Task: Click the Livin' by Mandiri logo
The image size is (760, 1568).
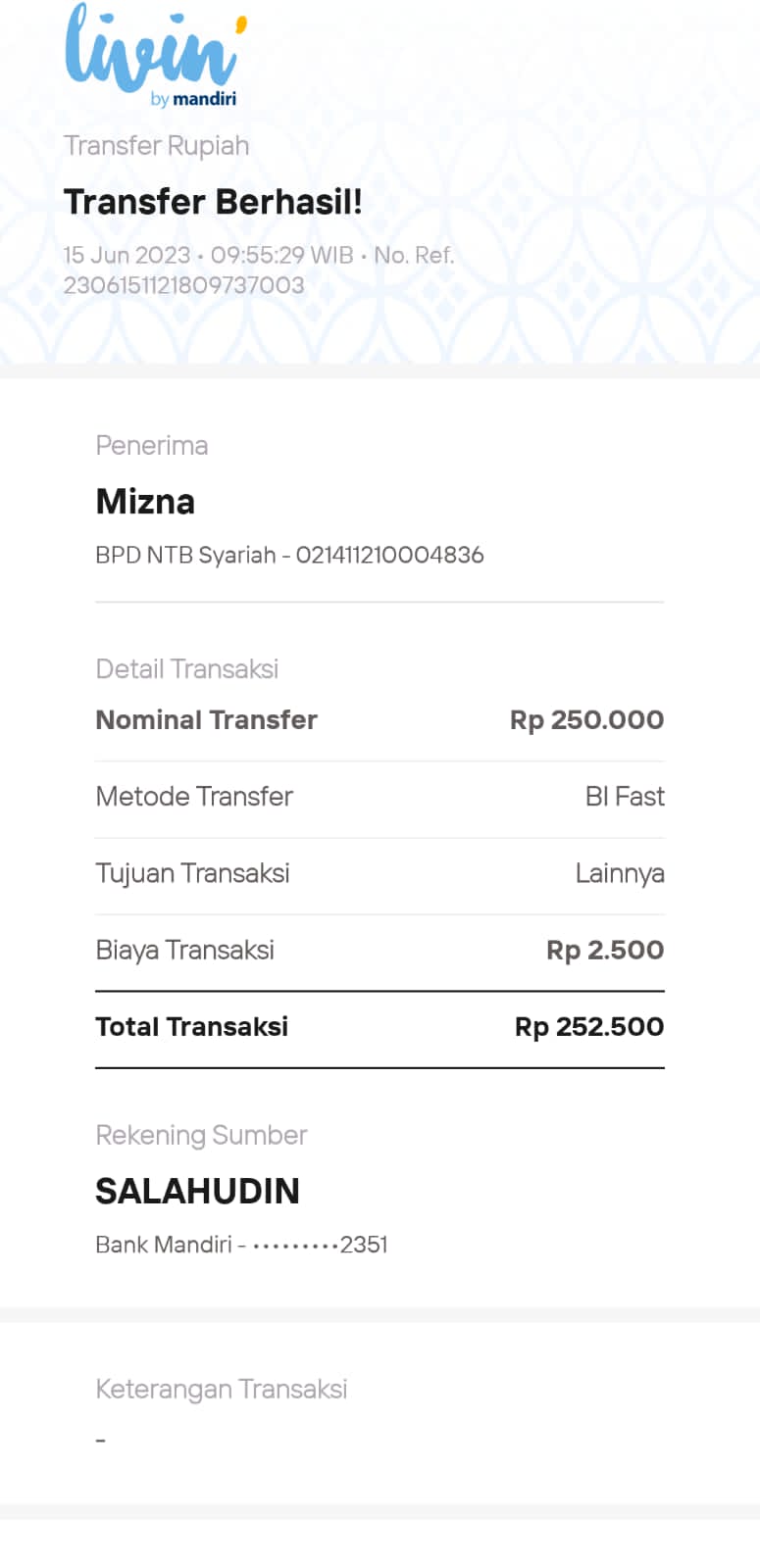Action: pyautogui.click(x=155, y=55)
